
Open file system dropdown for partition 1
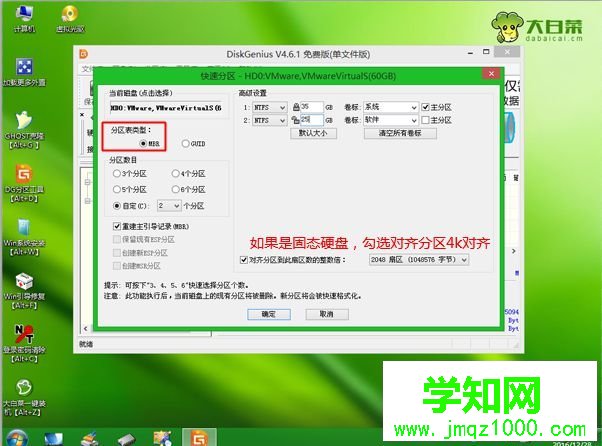pos(270,107)
